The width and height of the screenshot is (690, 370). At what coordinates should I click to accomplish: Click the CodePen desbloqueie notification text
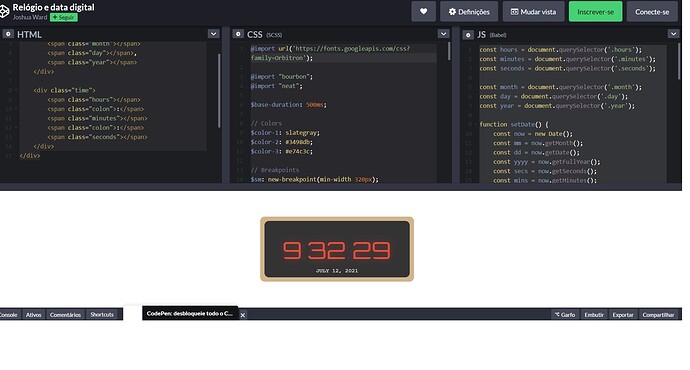tap(190, 313)
